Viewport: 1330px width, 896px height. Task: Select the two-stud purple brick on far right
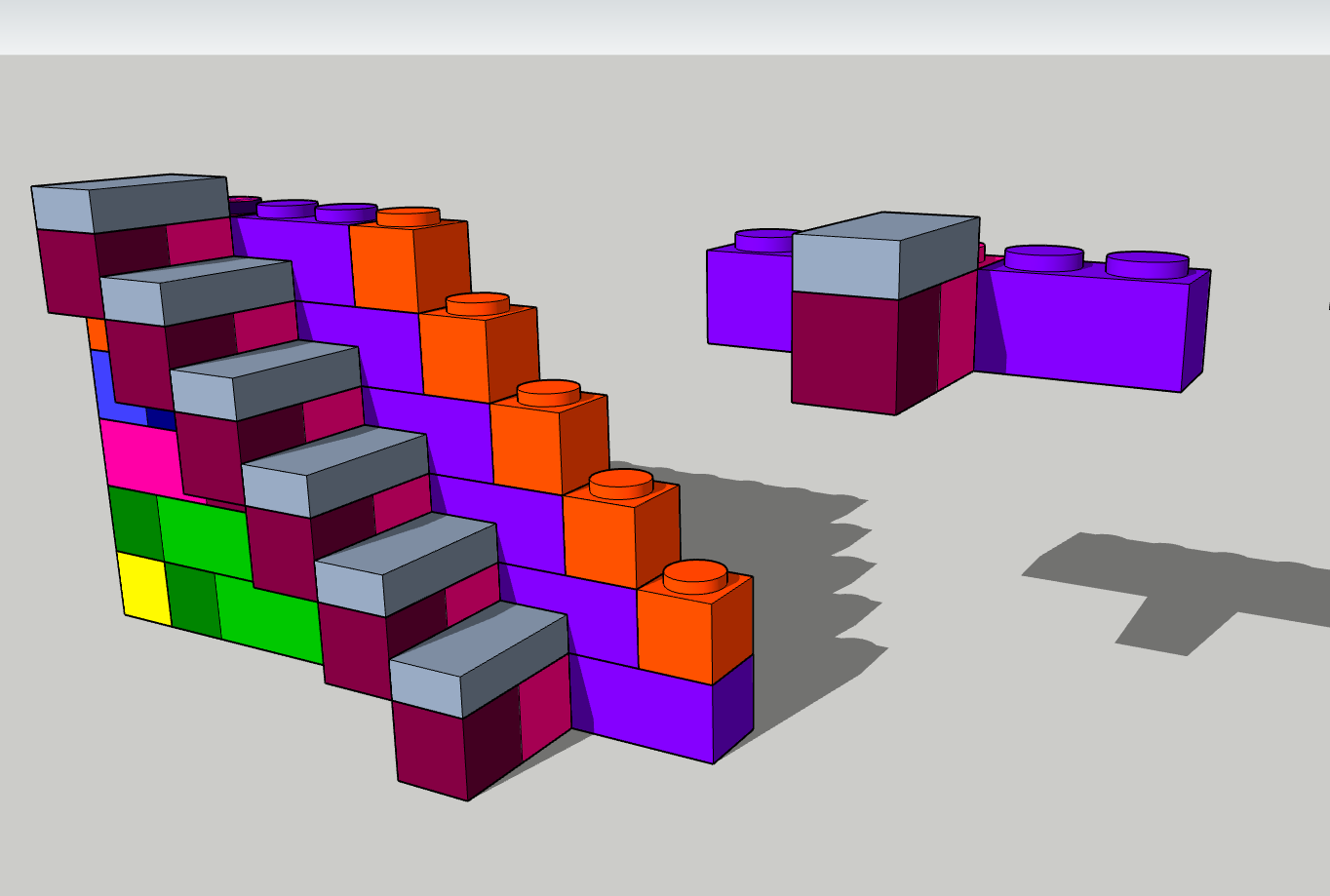click(1092, 320)
